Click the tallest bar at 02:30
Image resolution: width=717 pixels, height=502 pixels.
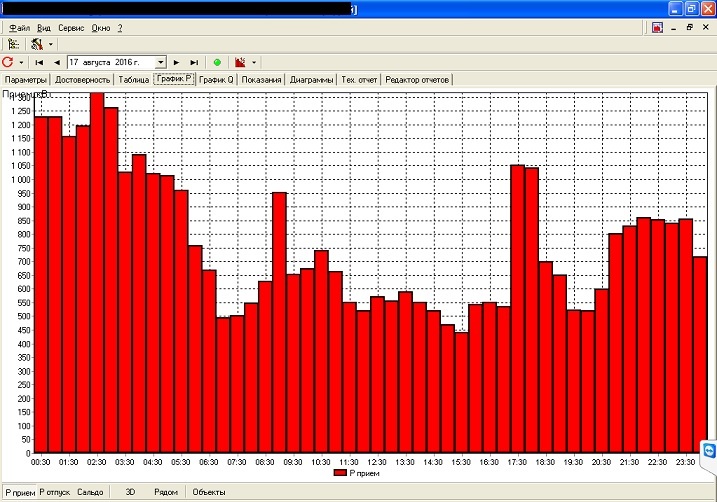97,272
